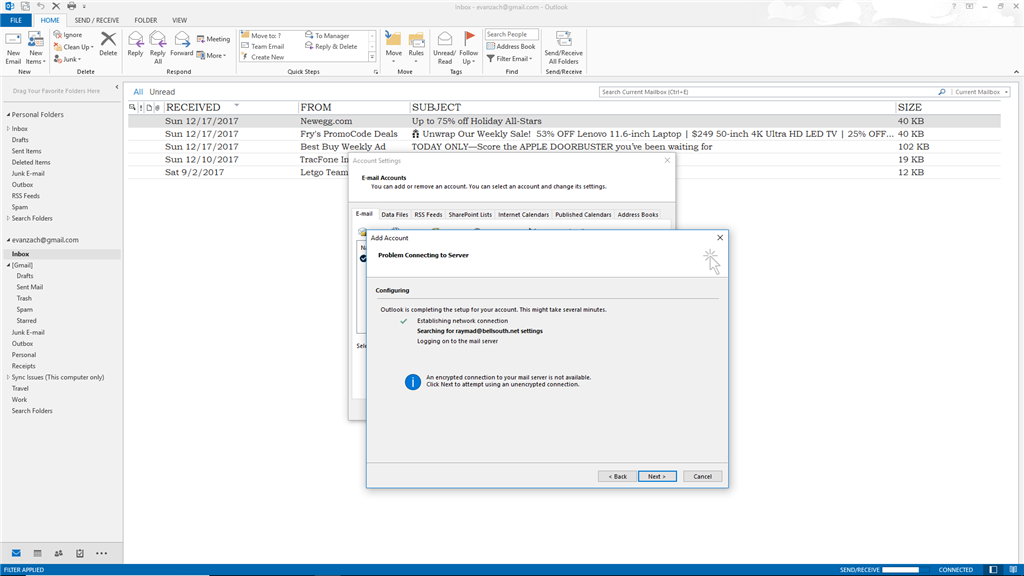Open the FILE tab
The width and height of the screenshot is (1024, 576).
16,20
